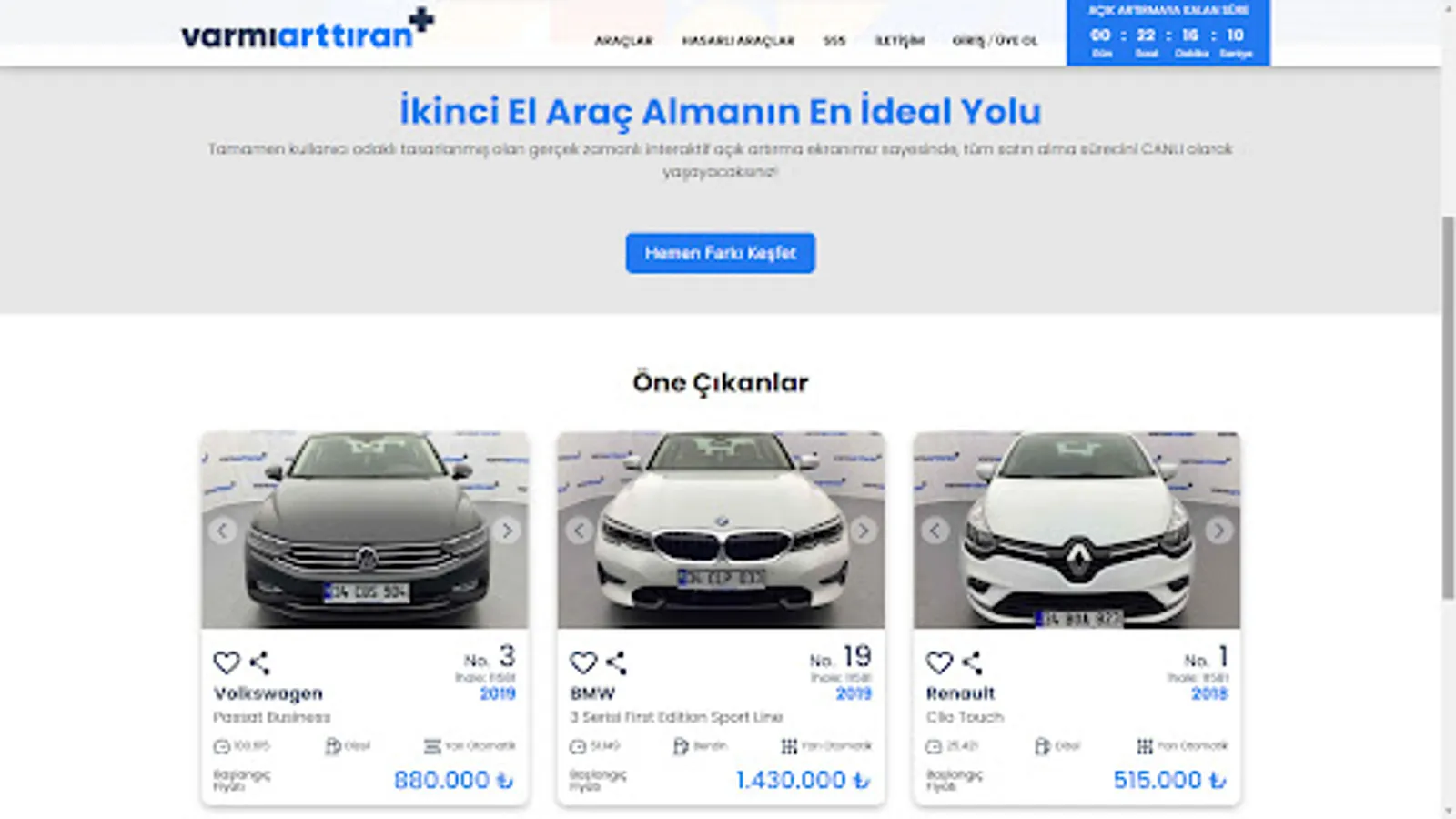Click the odometer icon on the Renault card

(934, 746)
